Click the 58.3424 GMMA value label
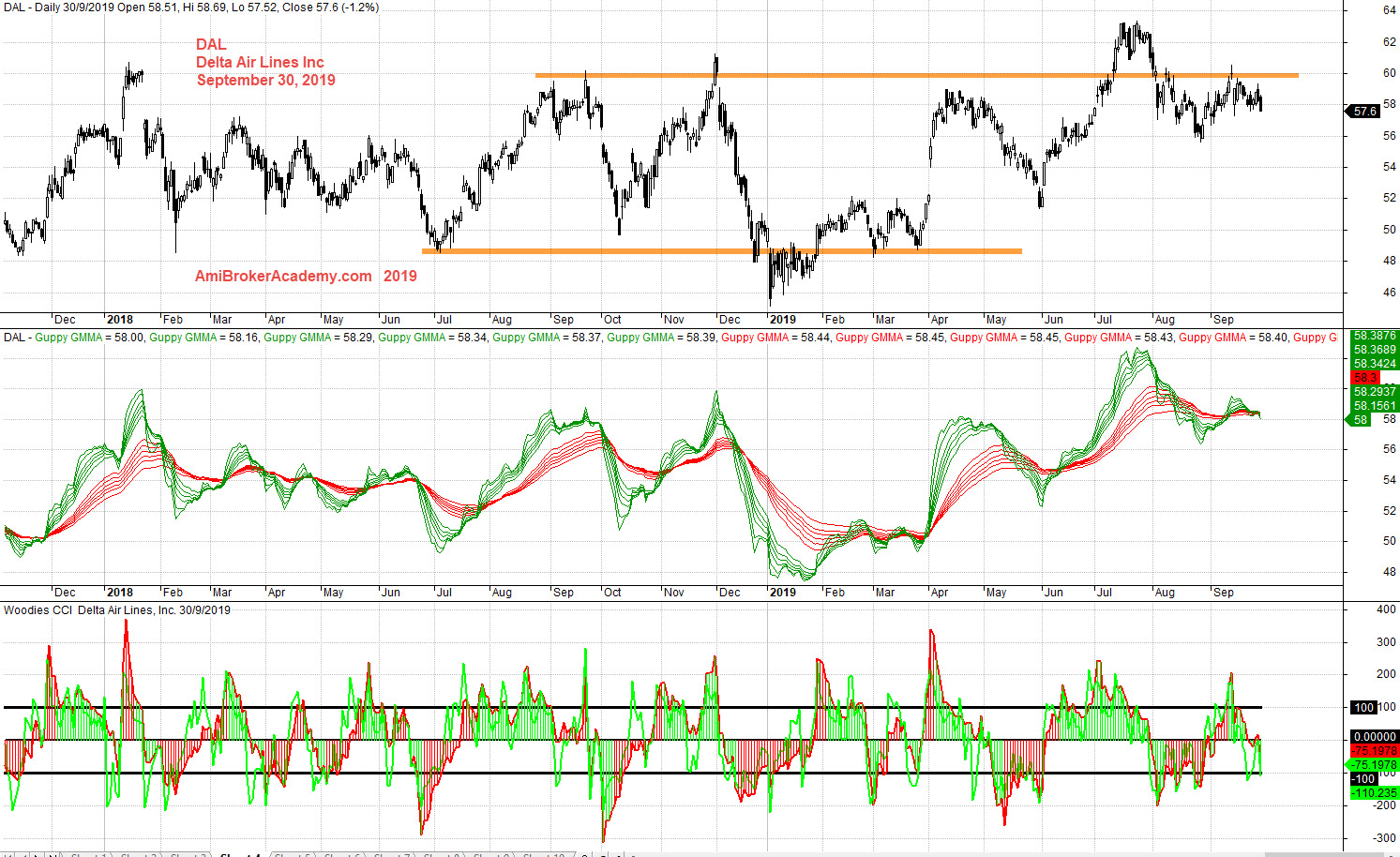The width and height of the screenshot is (1400, 857). point(1374,364)
